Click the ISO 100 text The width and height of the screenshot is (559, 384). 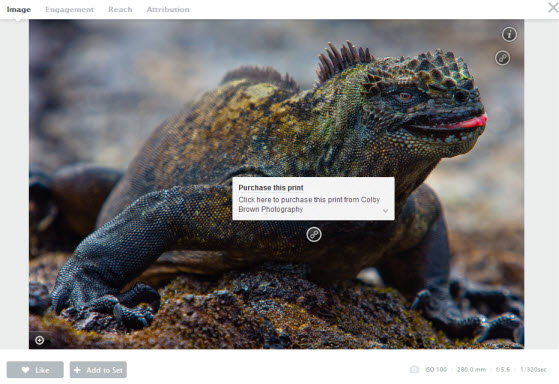coord(436,369)
